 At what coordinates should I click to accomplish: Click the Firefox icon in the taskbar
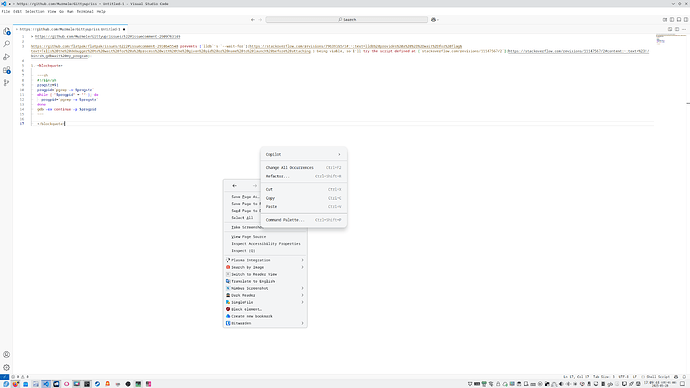point(15,384)
